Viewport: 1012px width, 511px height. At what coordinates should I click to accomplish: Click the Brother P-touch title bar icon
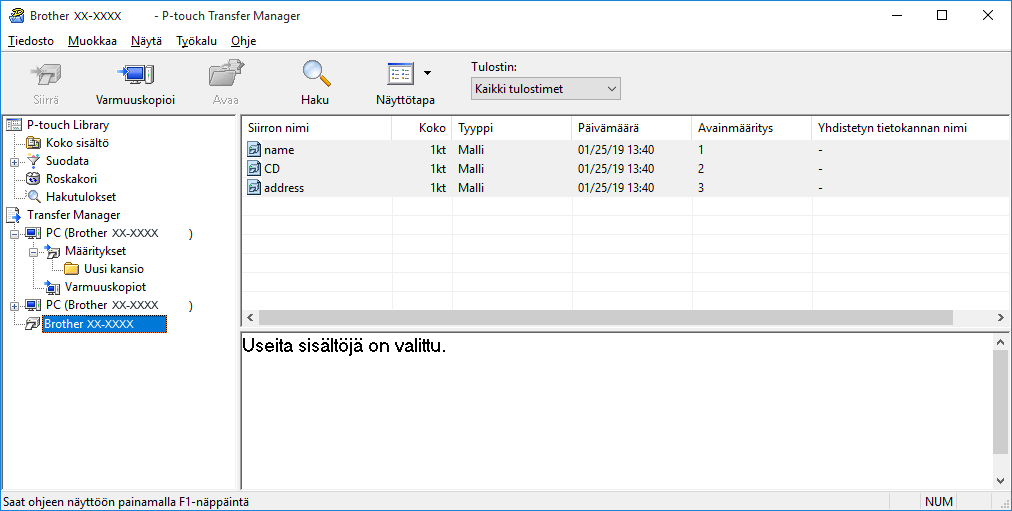[x=16, y=15]
